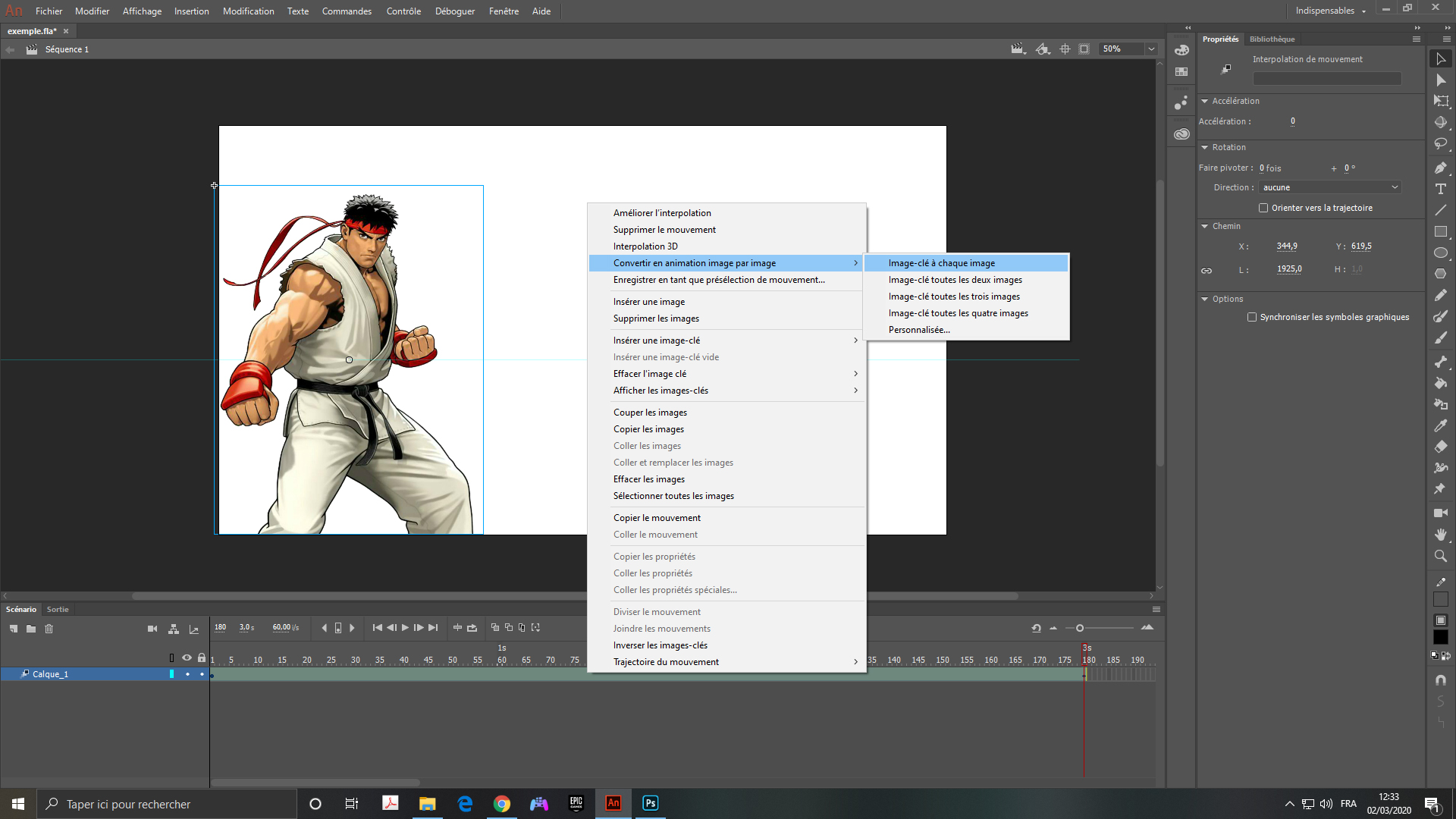Image resolution: width=1456 pixels, height=819 pixels.
Task: Choose the Rectangle tool
Action: click(1441, 232)
